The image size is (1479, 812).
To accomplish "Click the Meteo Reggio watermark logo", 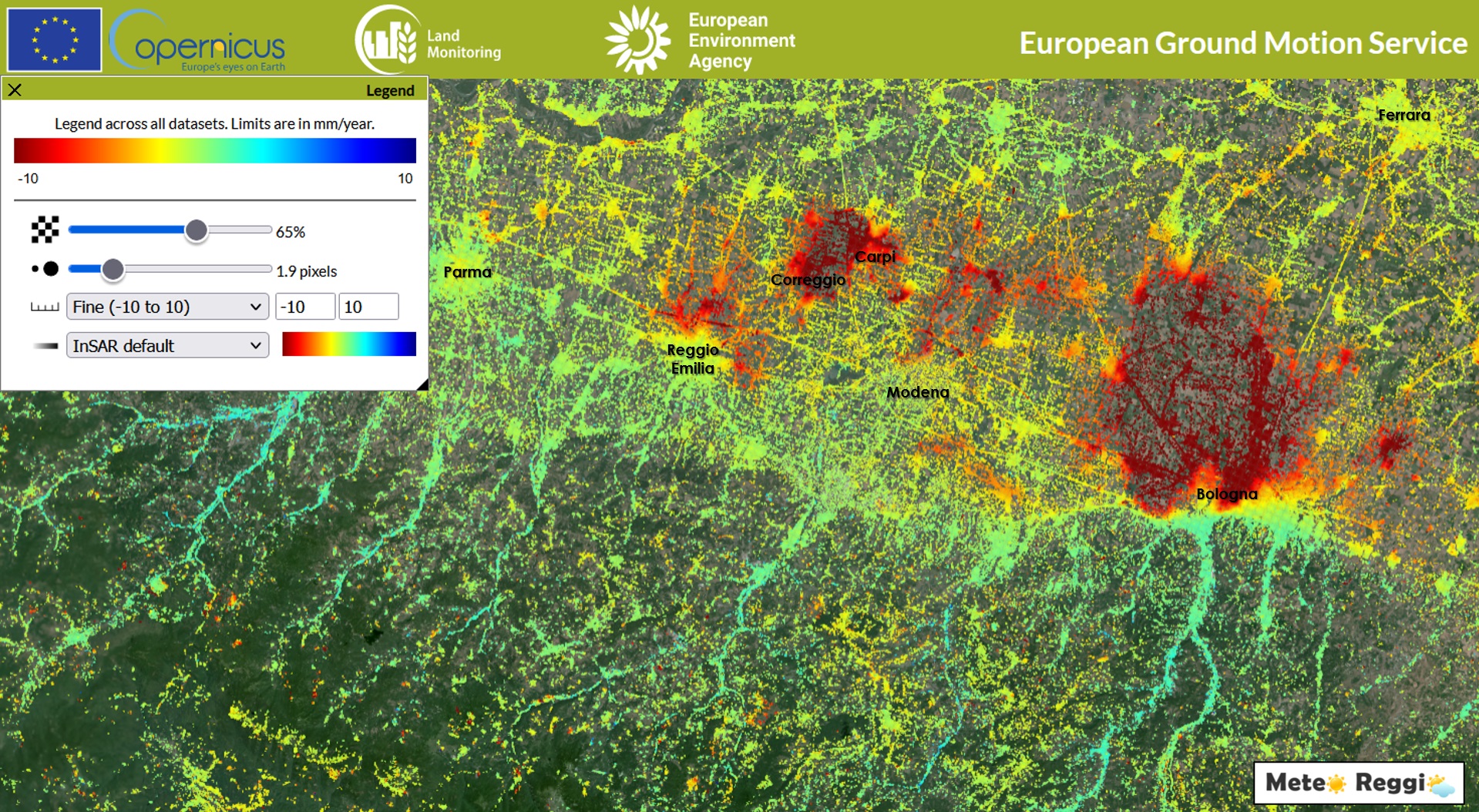I will tap(1358, 783).
